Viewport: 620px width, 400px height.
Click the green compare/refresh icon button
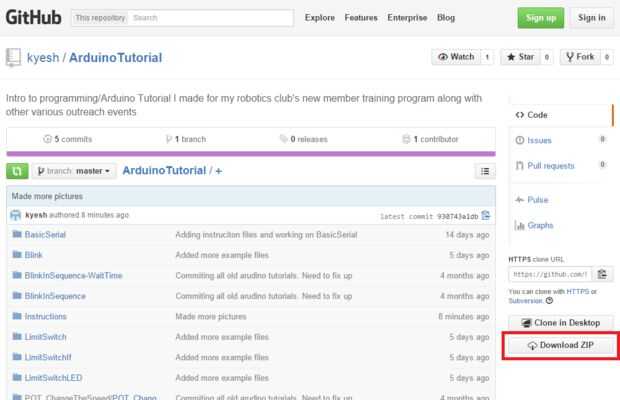coord(17,171)
